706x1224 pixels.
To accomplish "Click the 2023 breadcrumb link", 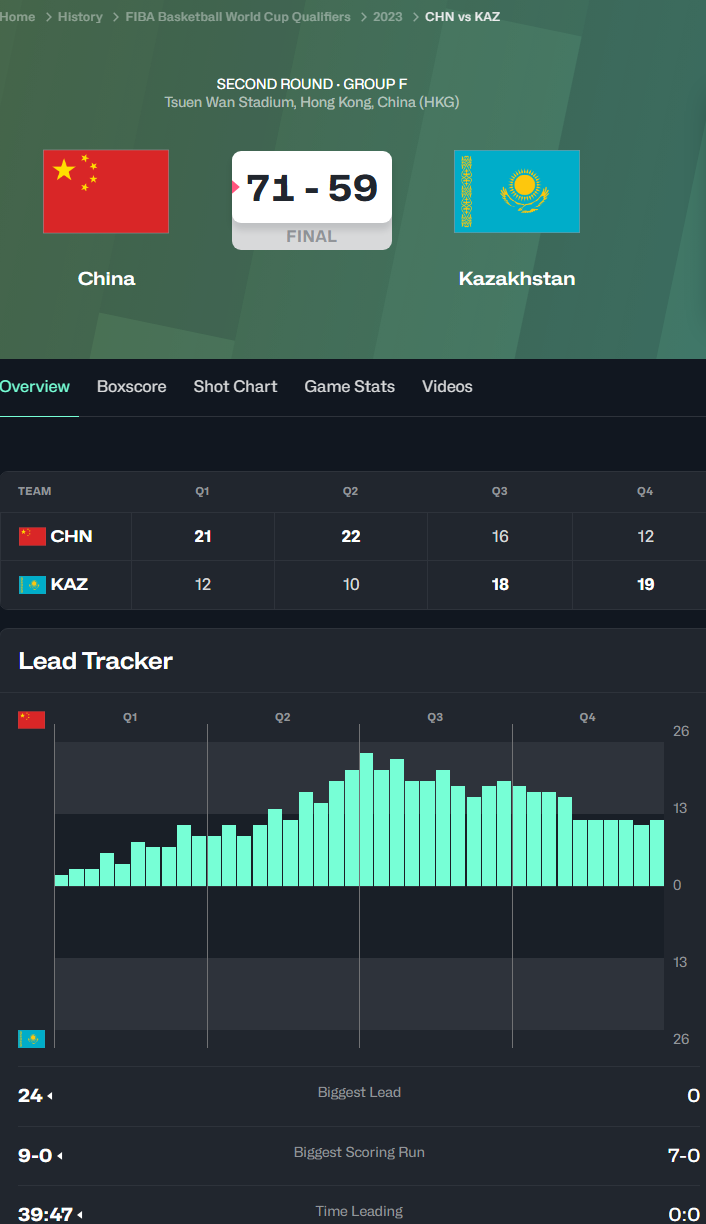I will click(x=388, y=17).
